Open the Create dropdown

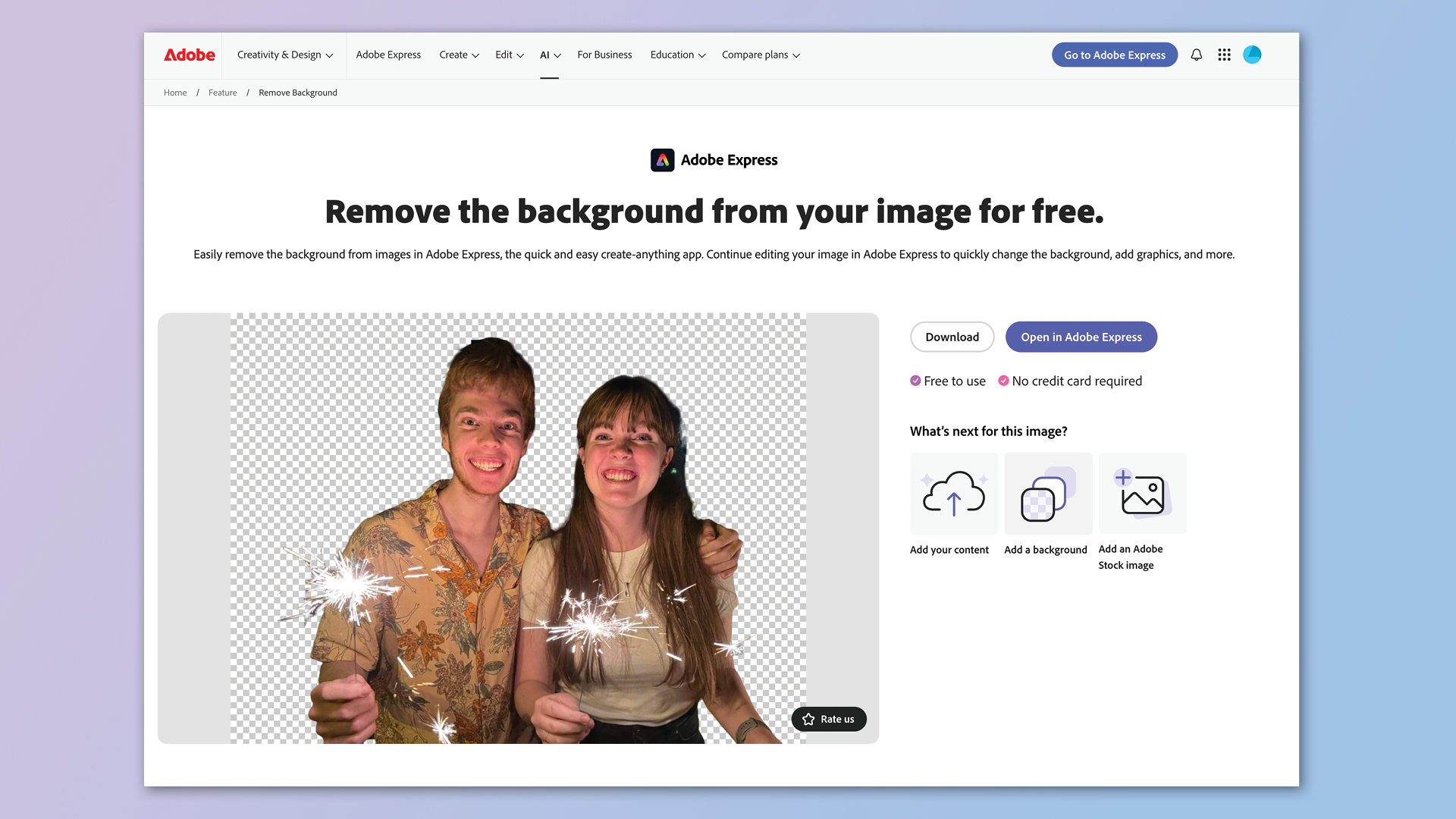pyautogui.click(x=458, y=55)
